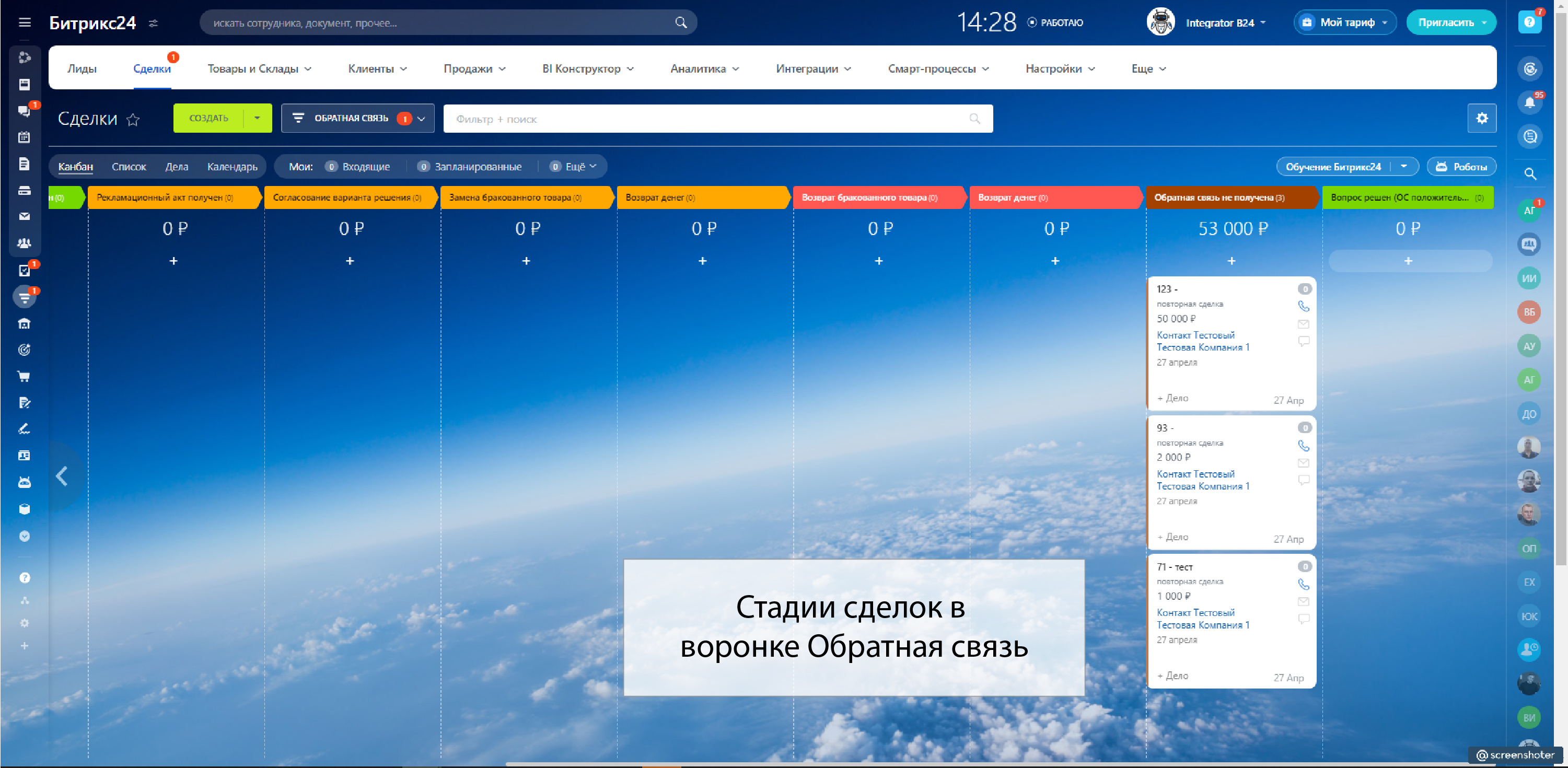Image resolution: width=1568 pixels, height=768 pixels.
Task: Open dropdown arrow next to СОЗДАТЬ
Action: tap(258, 118)
